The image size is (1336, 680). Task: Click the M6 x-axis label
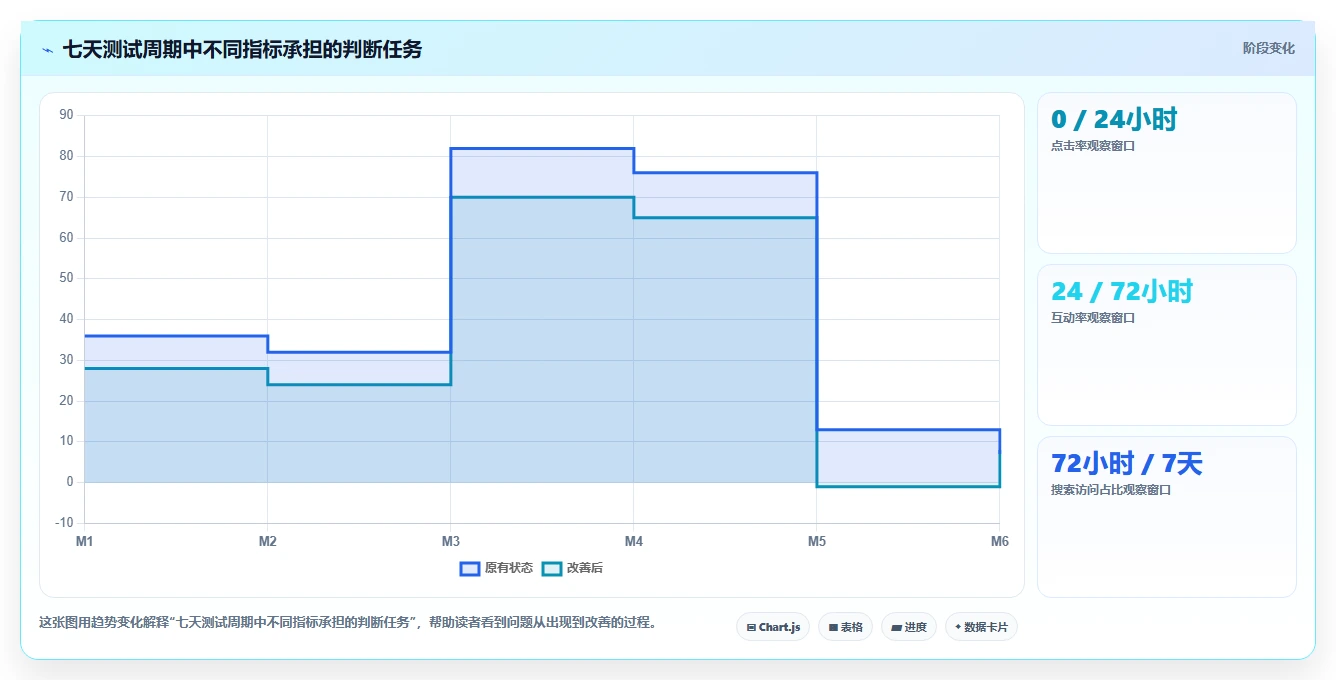[1000, 541]
